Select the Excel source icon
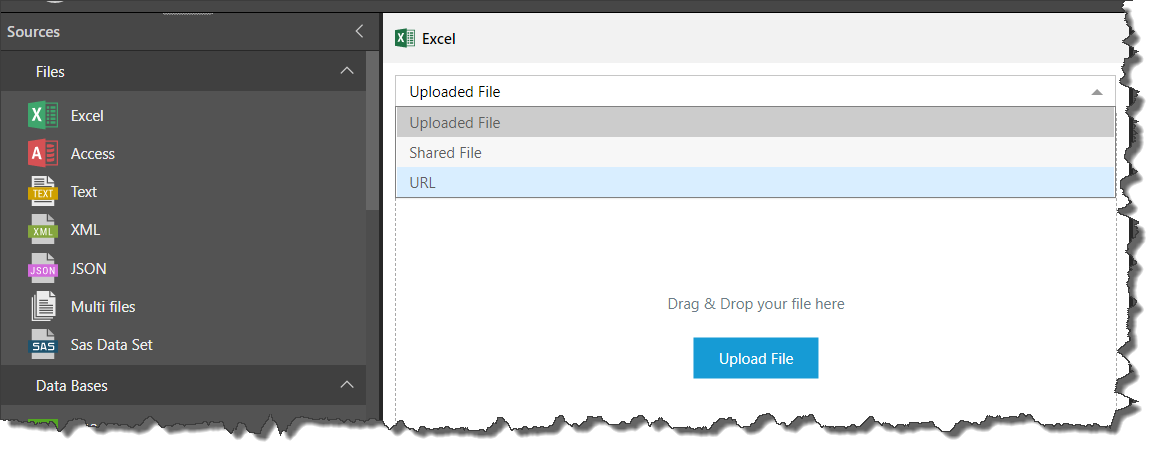 tap(43, 116)
